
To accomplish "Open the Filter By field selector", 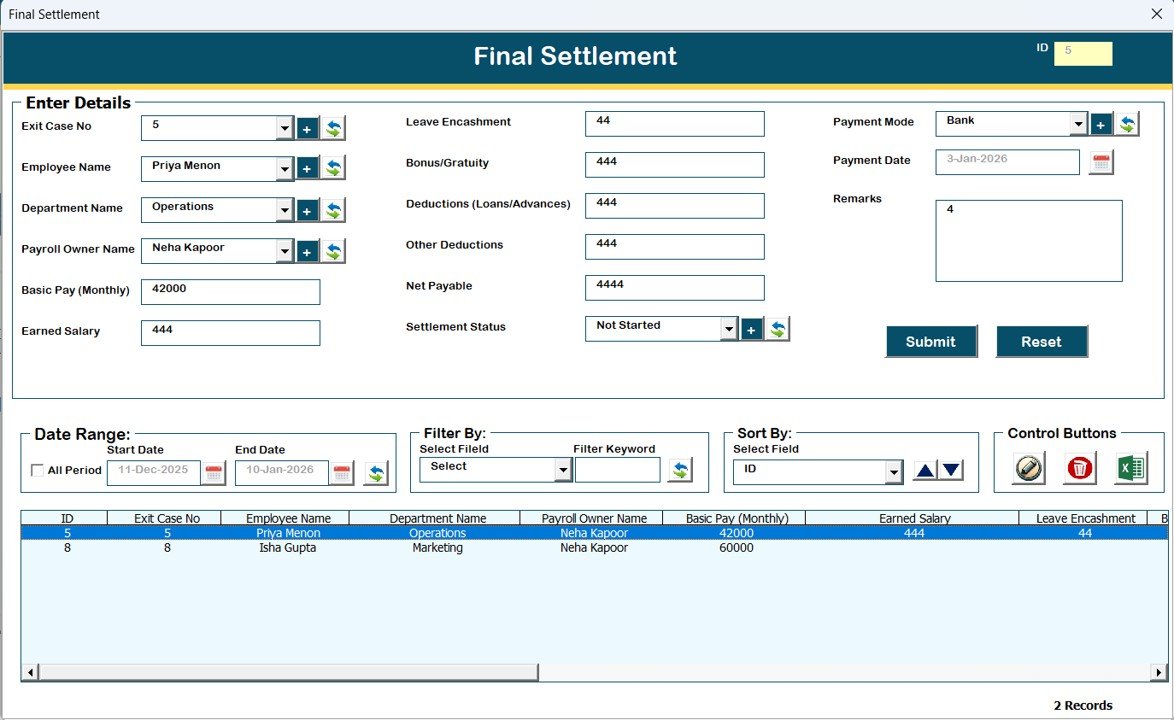I will (x=560, y=469).
